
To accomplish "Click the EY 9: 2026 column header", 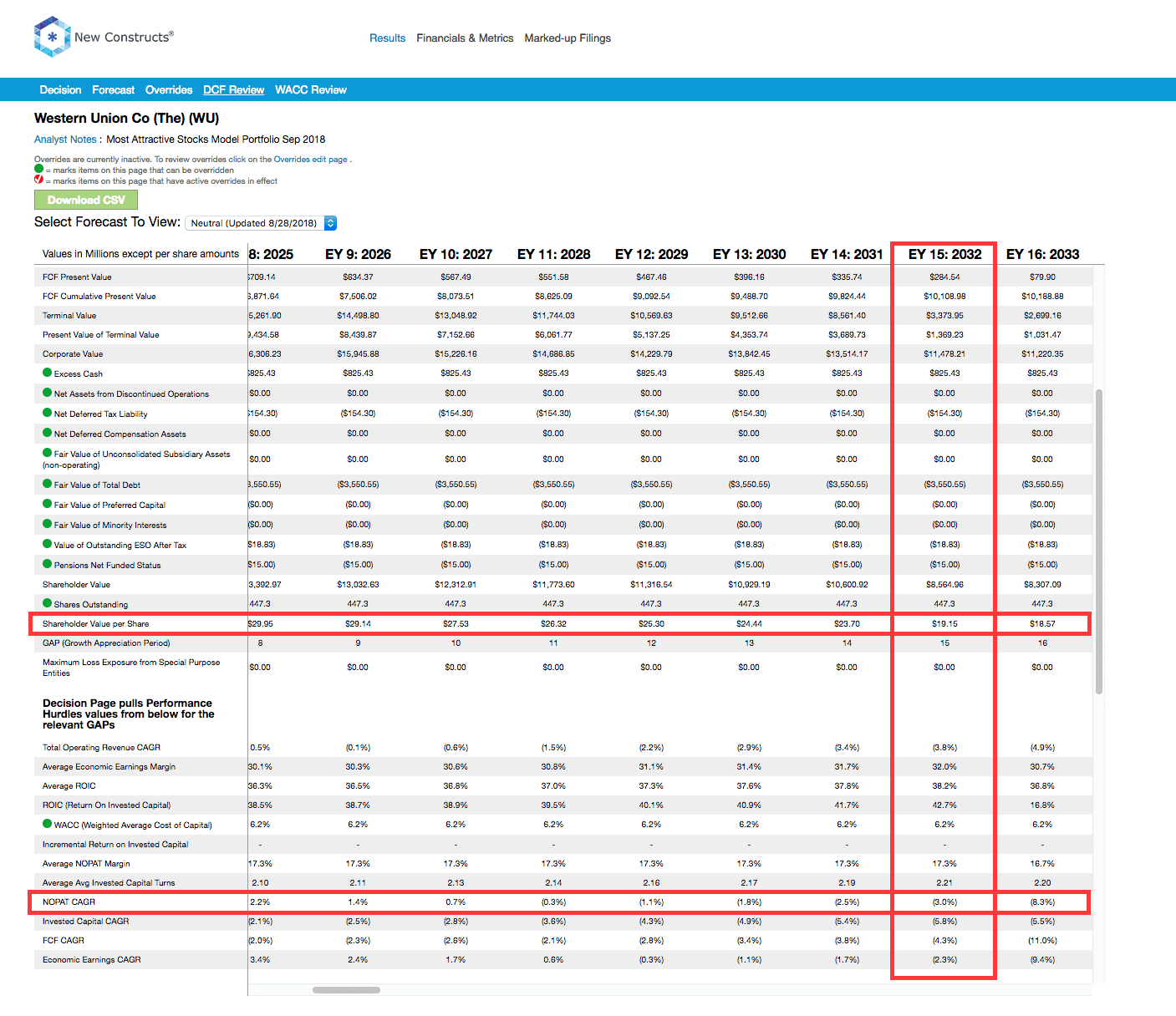I will (358, 254).
